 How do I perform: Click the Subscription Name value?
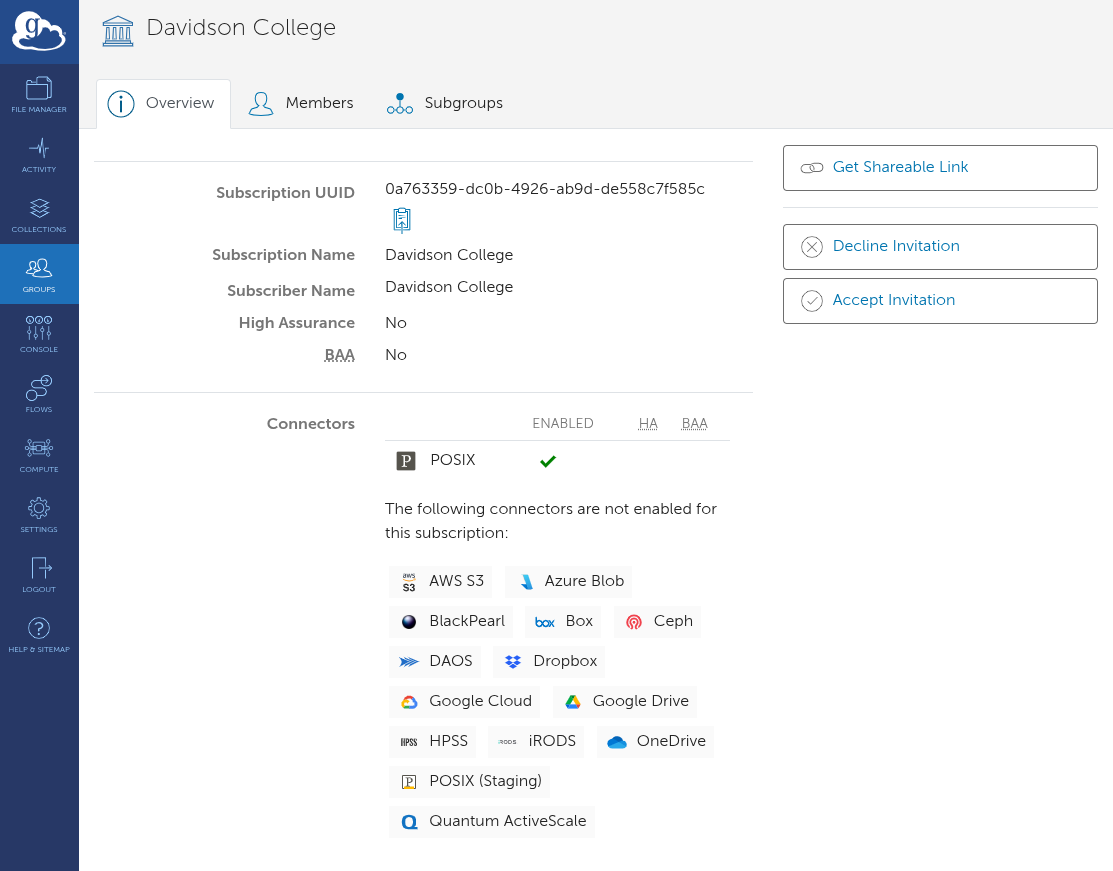(449, 255)
